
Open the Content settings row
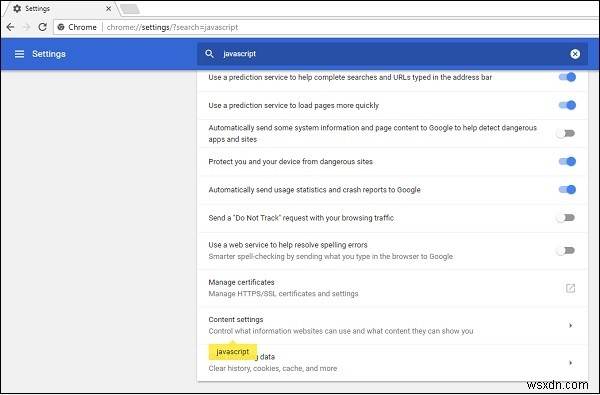392,325
